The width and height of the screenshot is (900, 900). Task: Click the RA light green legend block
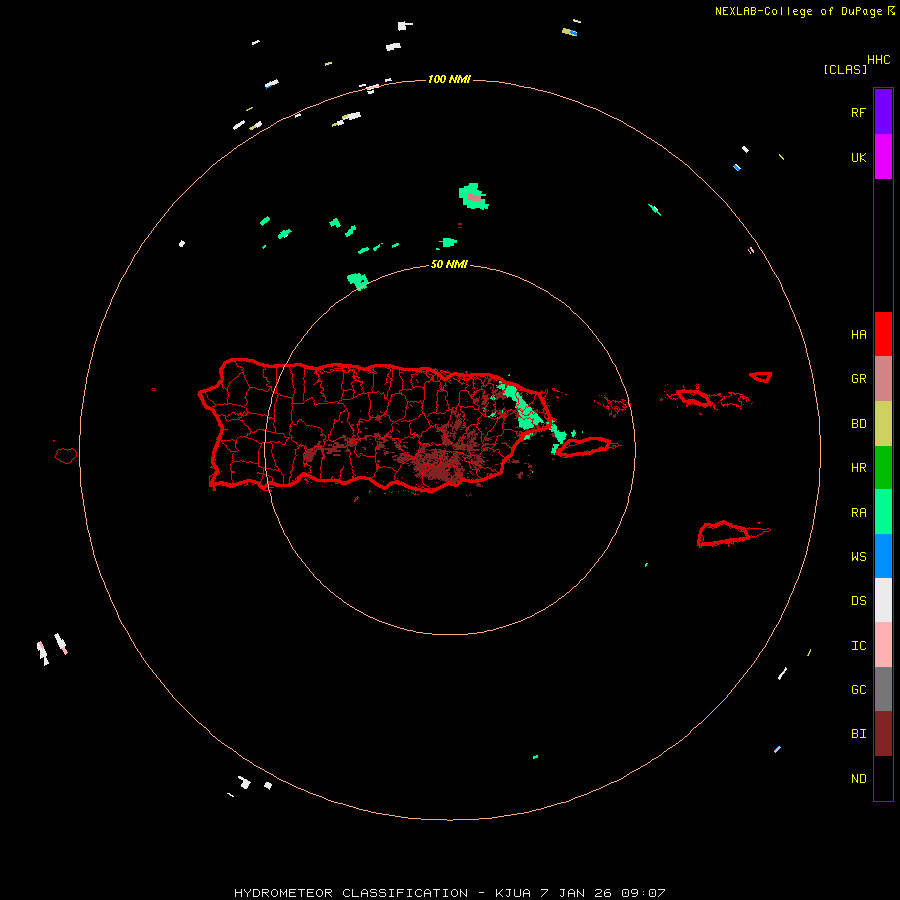883,512
